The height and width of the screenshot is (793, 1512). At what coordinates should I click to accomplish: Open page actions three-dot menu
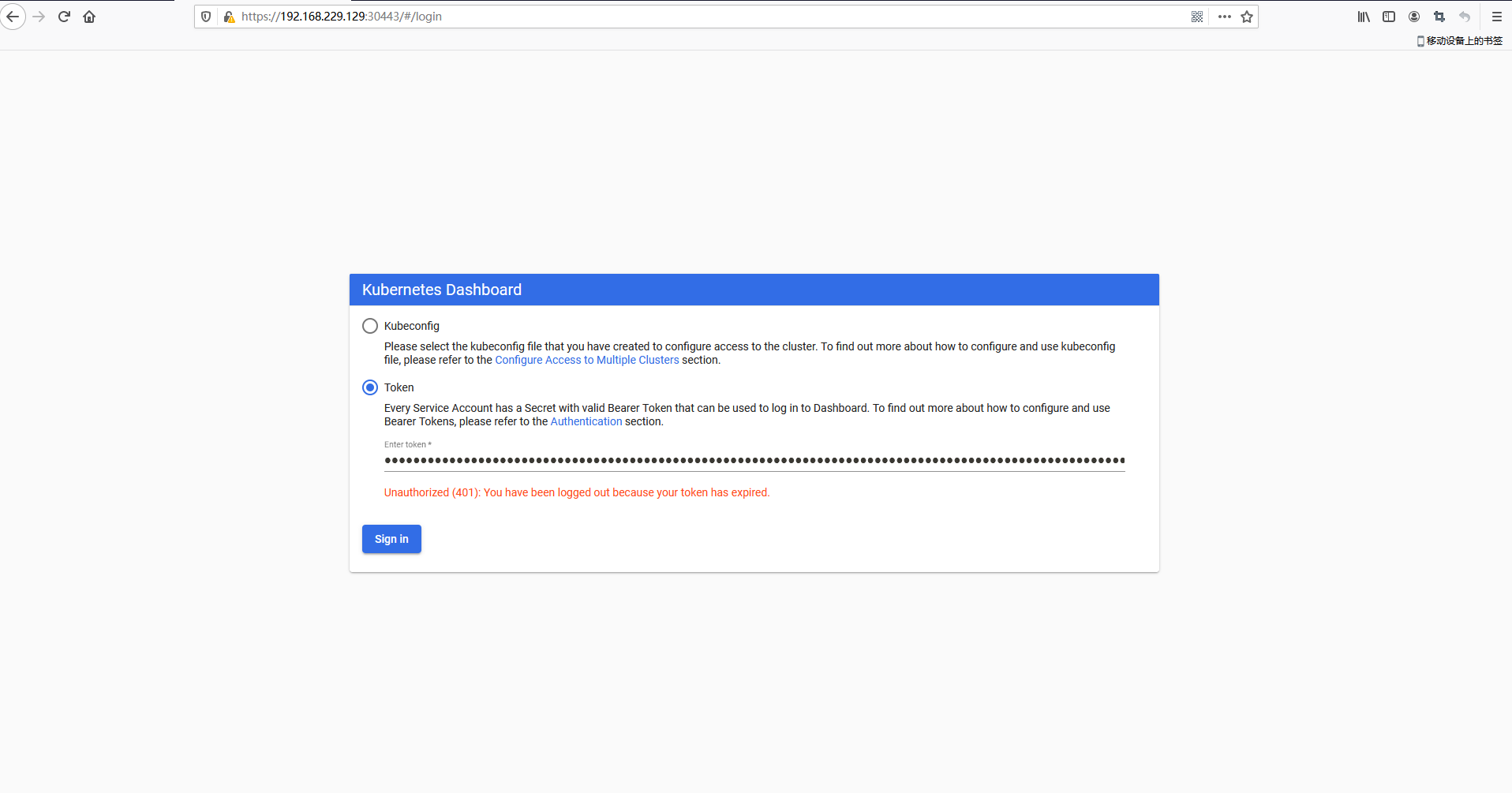(x=1224, y=17)
